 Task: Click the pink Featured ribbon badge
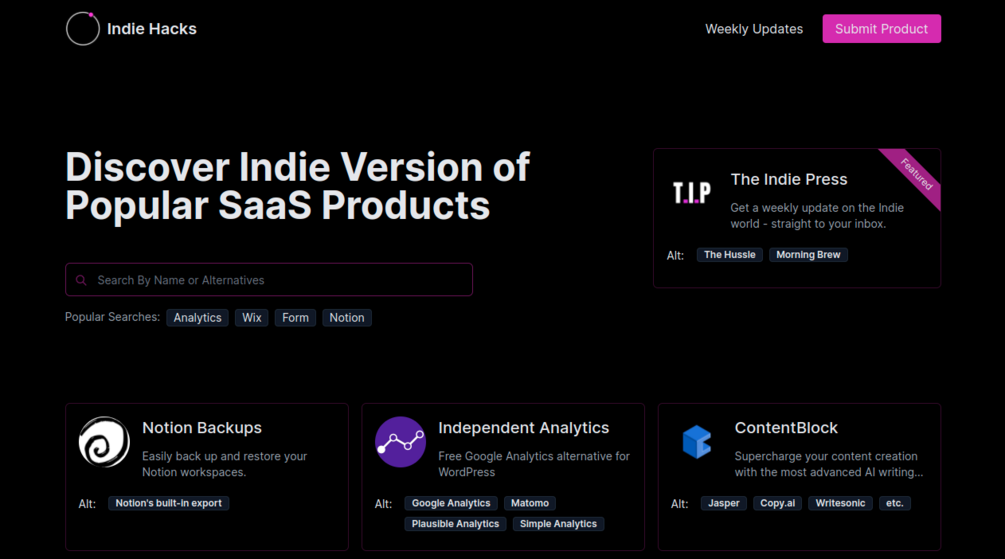coord(915,175)
